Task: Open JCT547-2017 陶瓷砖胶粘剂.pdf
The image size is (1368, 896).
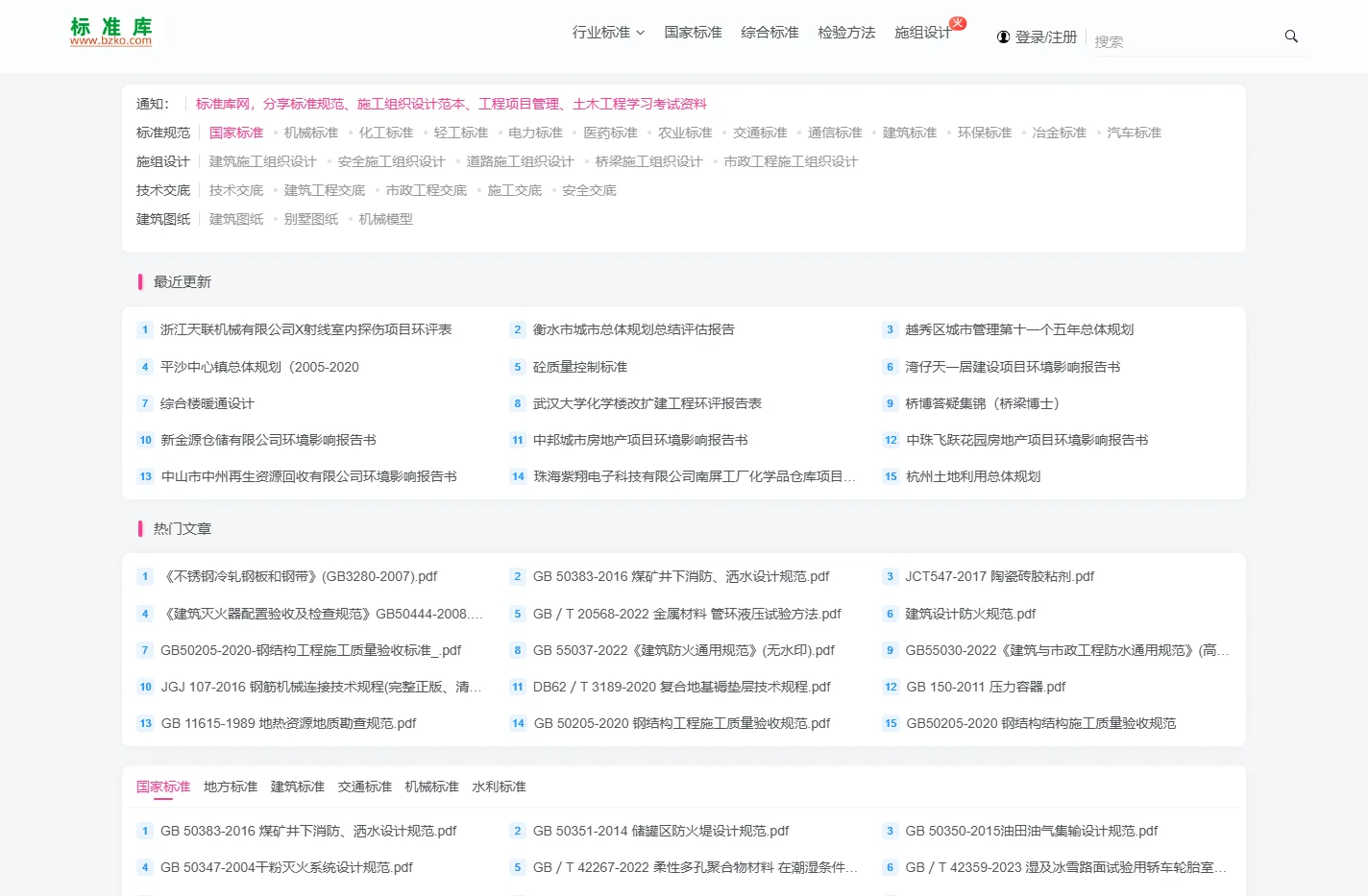Action: pyautogui.click(x=1000, y=576)
